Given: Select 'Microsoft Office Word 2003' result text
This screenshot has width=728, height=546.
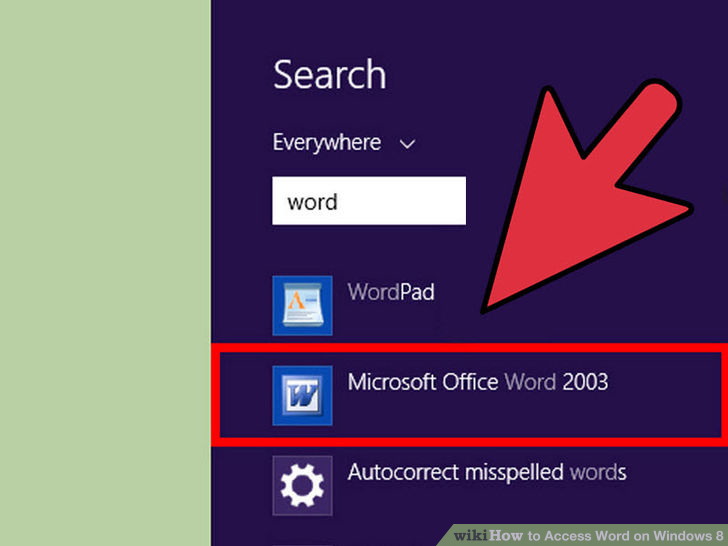Looking at the screenshot, I should coord(478,382).
